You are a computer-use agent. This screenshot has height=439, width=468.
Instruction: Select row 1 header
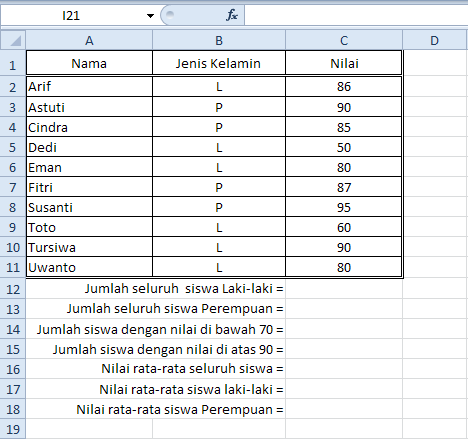tap(13, 64)
